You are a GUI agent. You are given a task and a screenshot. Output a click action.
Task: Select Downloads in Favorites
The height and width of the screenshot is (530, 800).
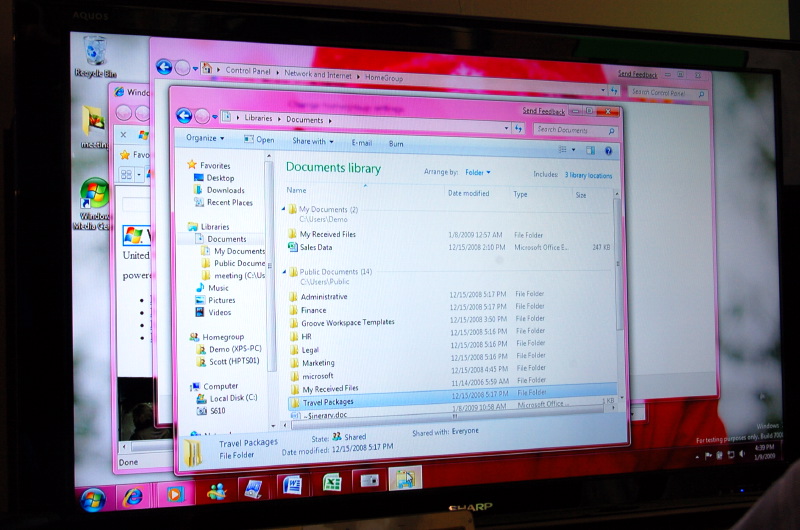click(225, 190)
